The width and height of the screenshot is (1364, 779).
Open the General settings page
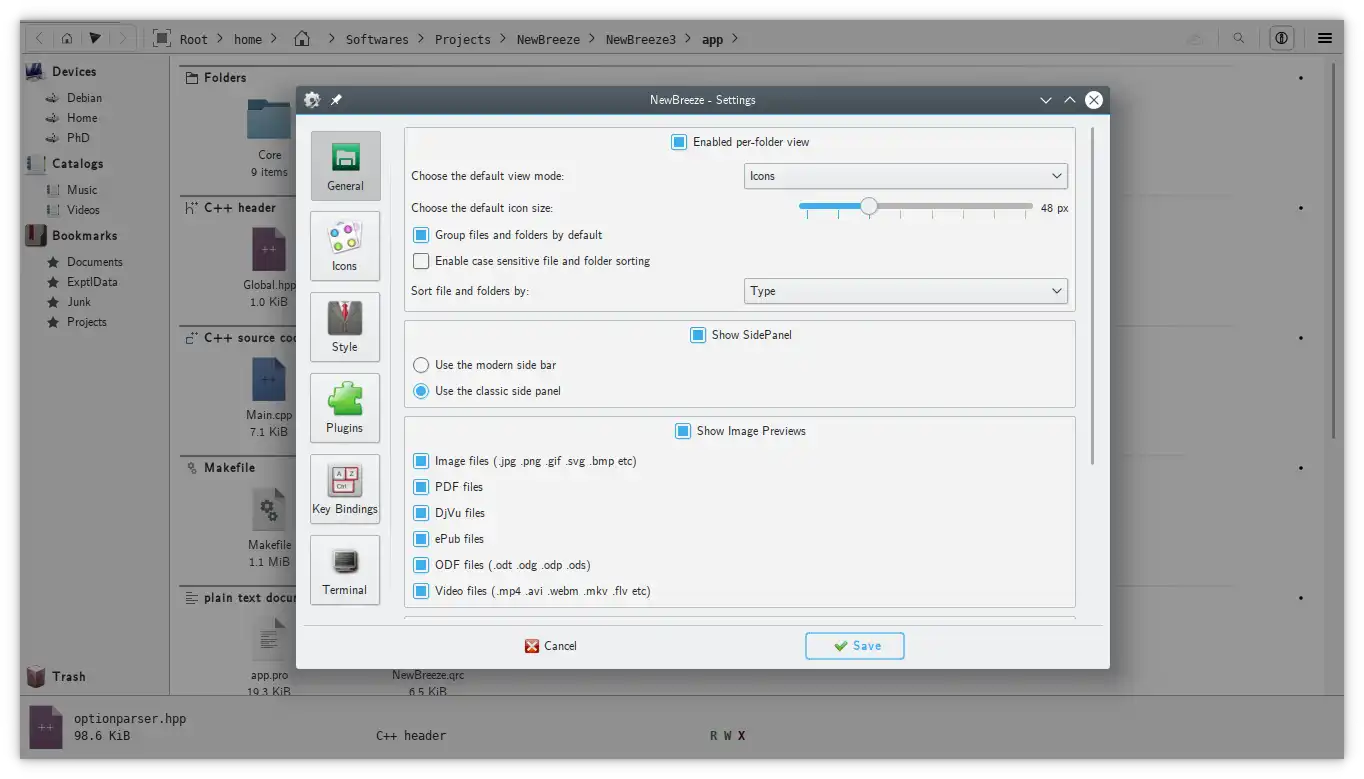coord(345,166)
